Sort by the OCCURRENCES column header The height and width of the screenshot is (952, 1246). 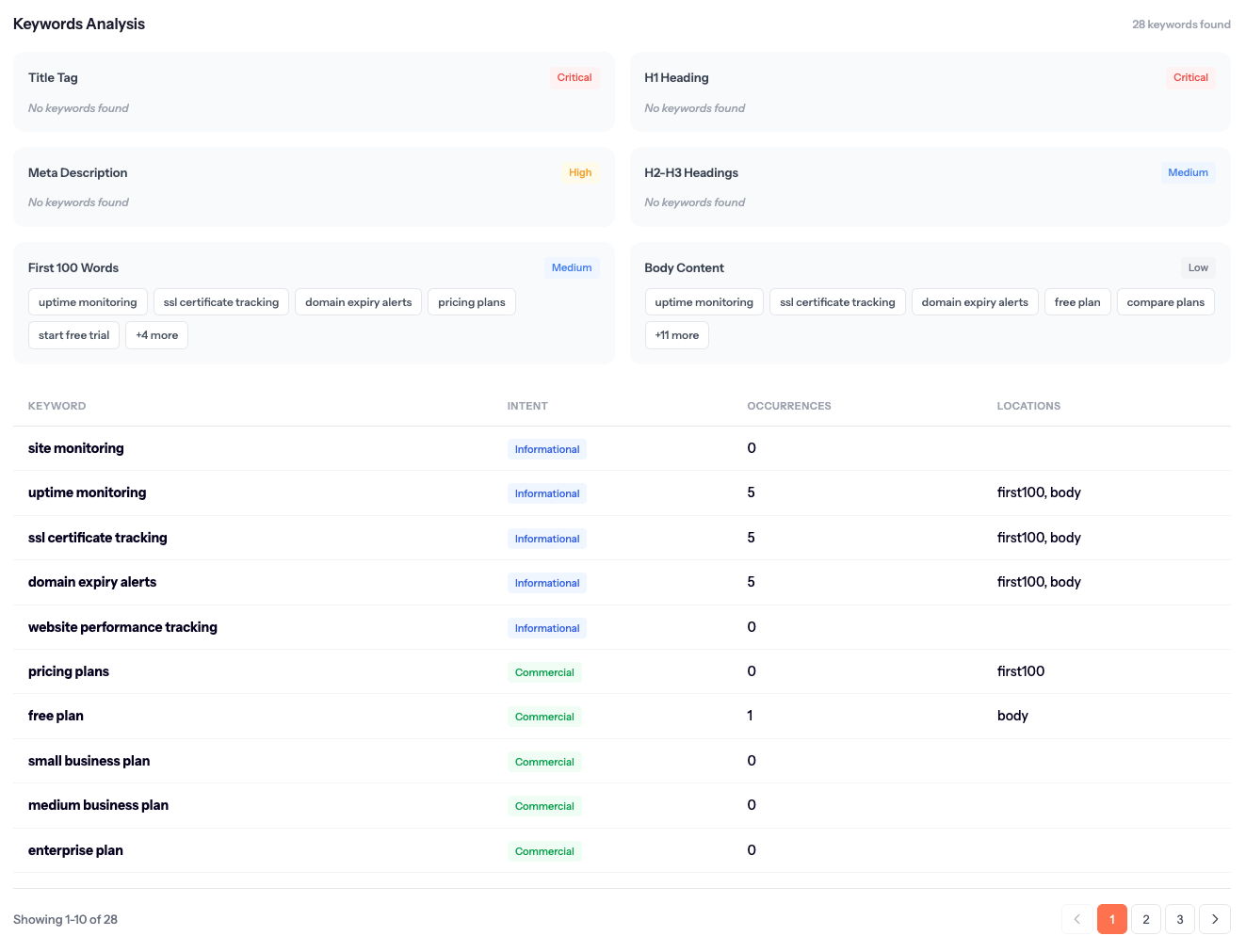click(x=789, y=406)
